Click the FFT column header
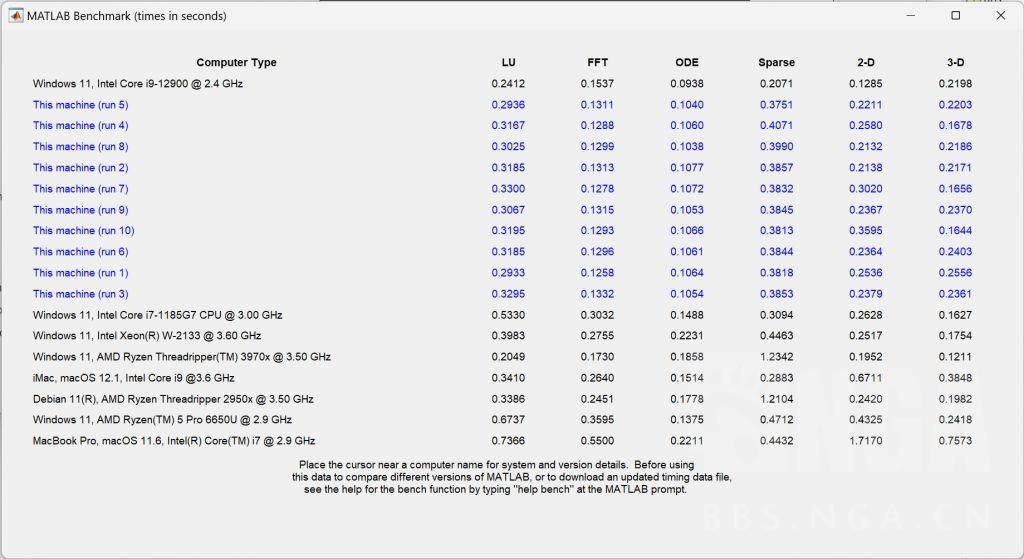1024x559 pixels. coord(598,63)
